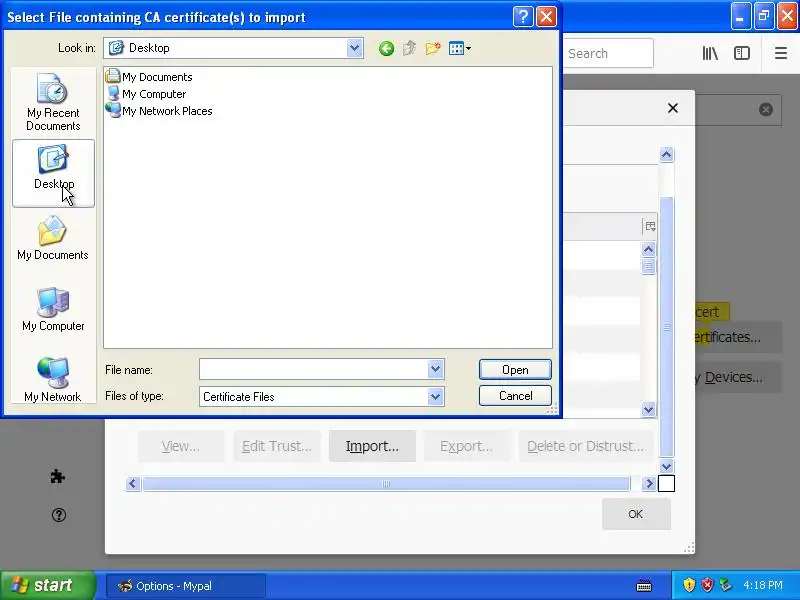Click horizontal scrollbar left arrow
The image size is (800, 600).
tap(133, 483)
